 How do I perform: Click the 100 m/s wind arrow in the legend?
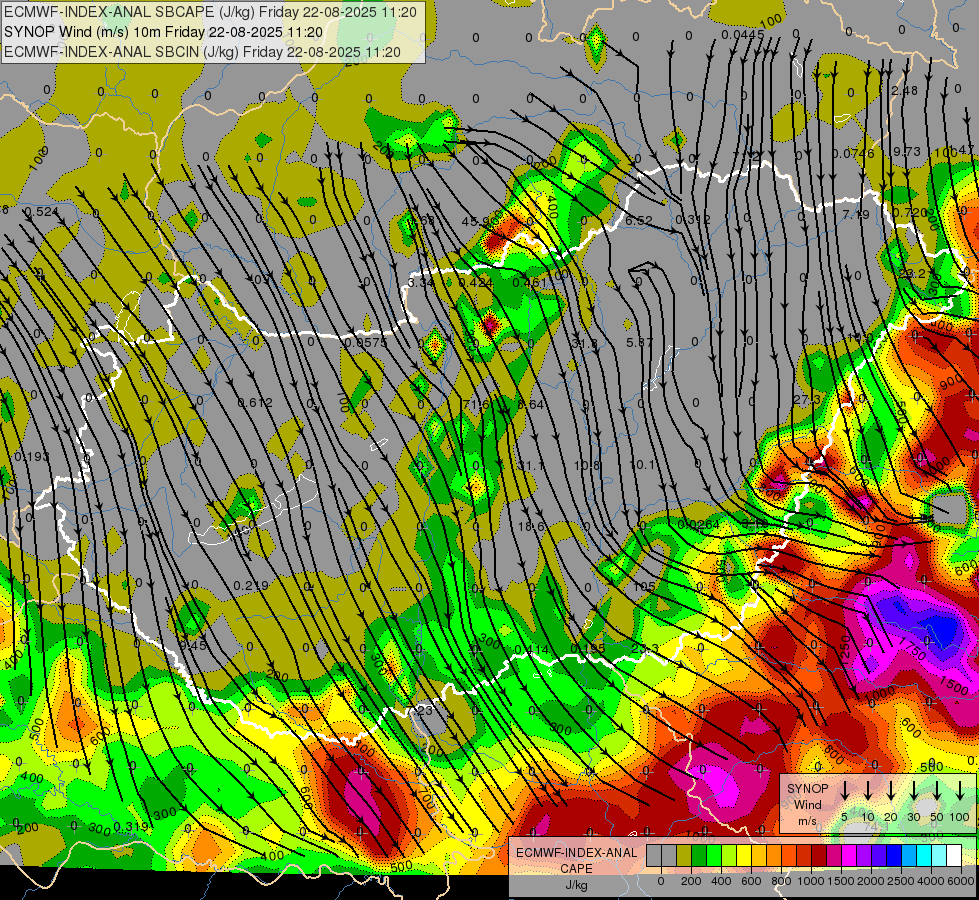pyautogui.click(x=960, y=791)
